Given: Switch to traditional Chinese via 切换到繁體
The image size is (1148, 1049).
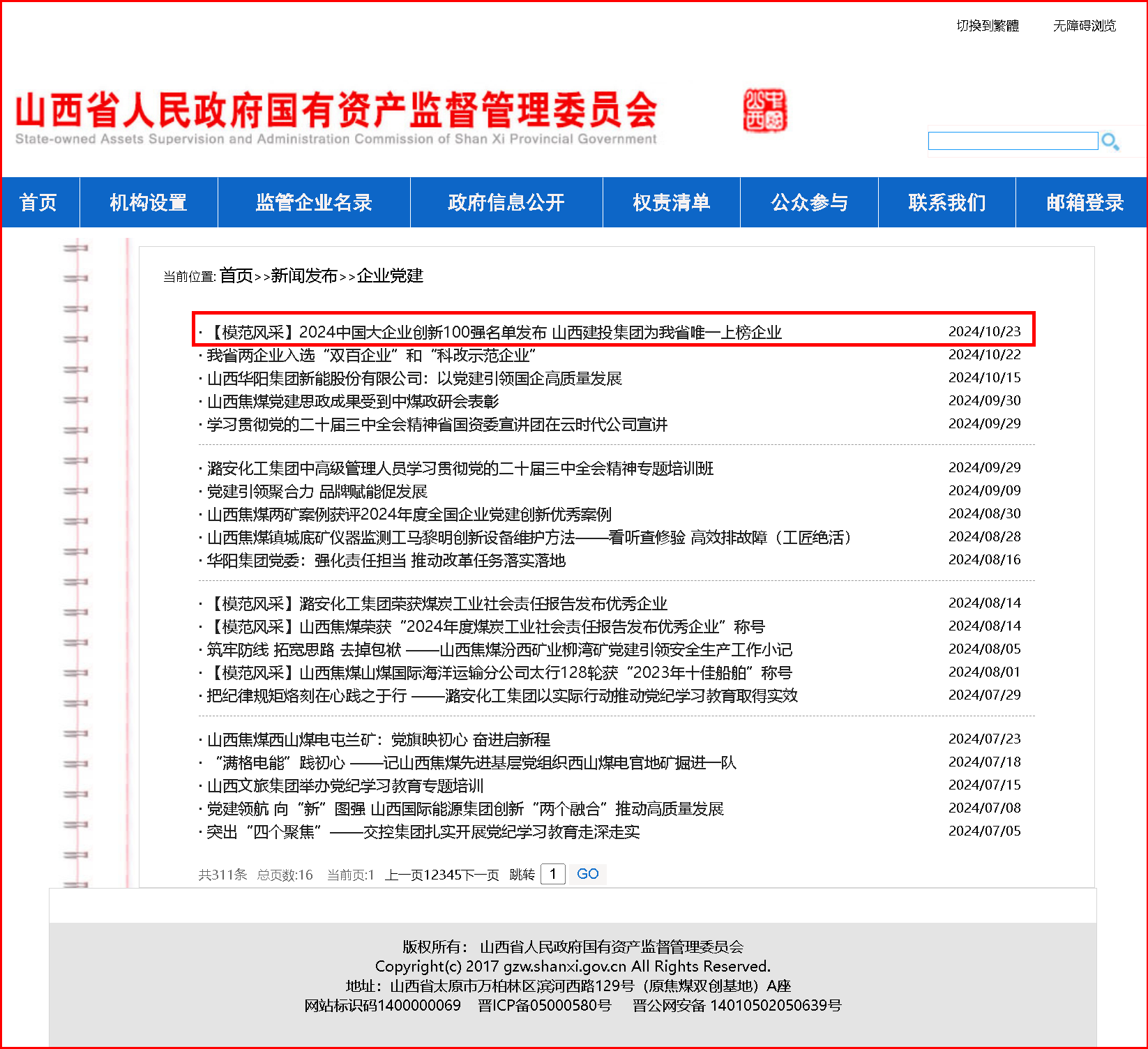Looking at the screenshot, I should [x=987, y=26].
